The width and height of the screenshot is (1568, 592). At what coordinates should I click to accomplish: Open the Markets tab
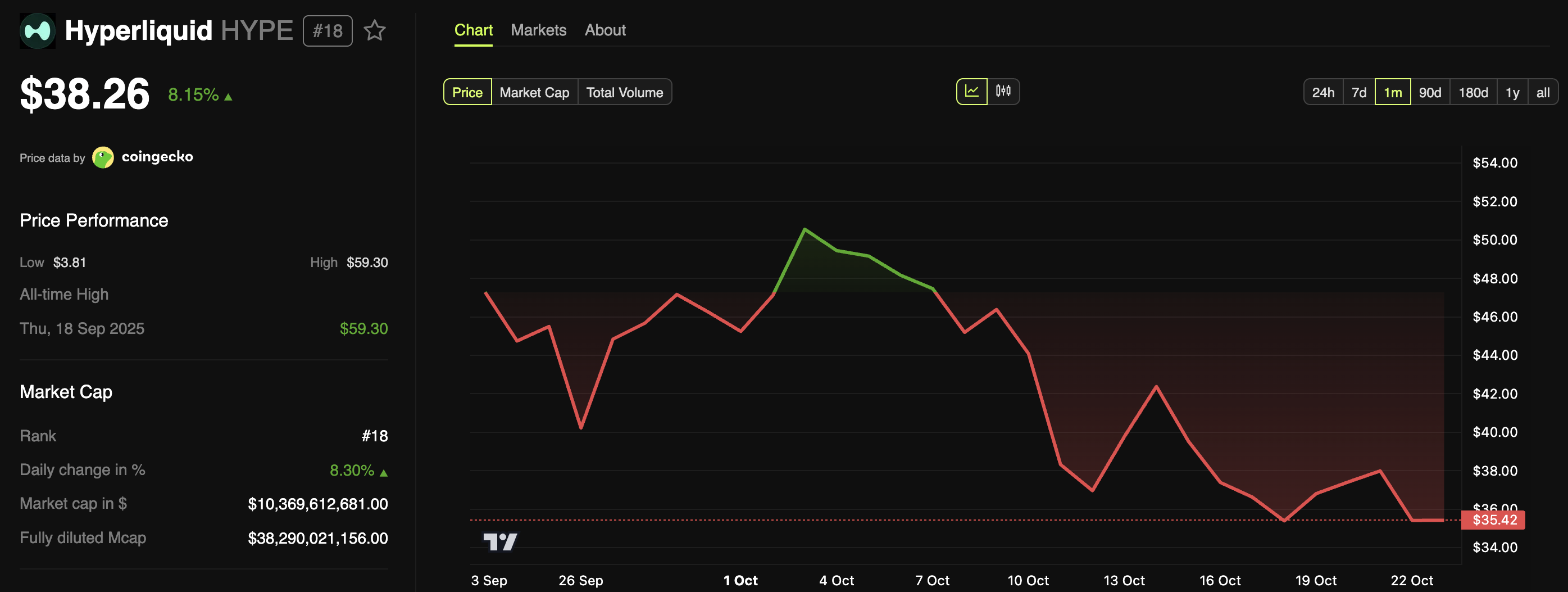pyautogui.click(x=539, y=30)
